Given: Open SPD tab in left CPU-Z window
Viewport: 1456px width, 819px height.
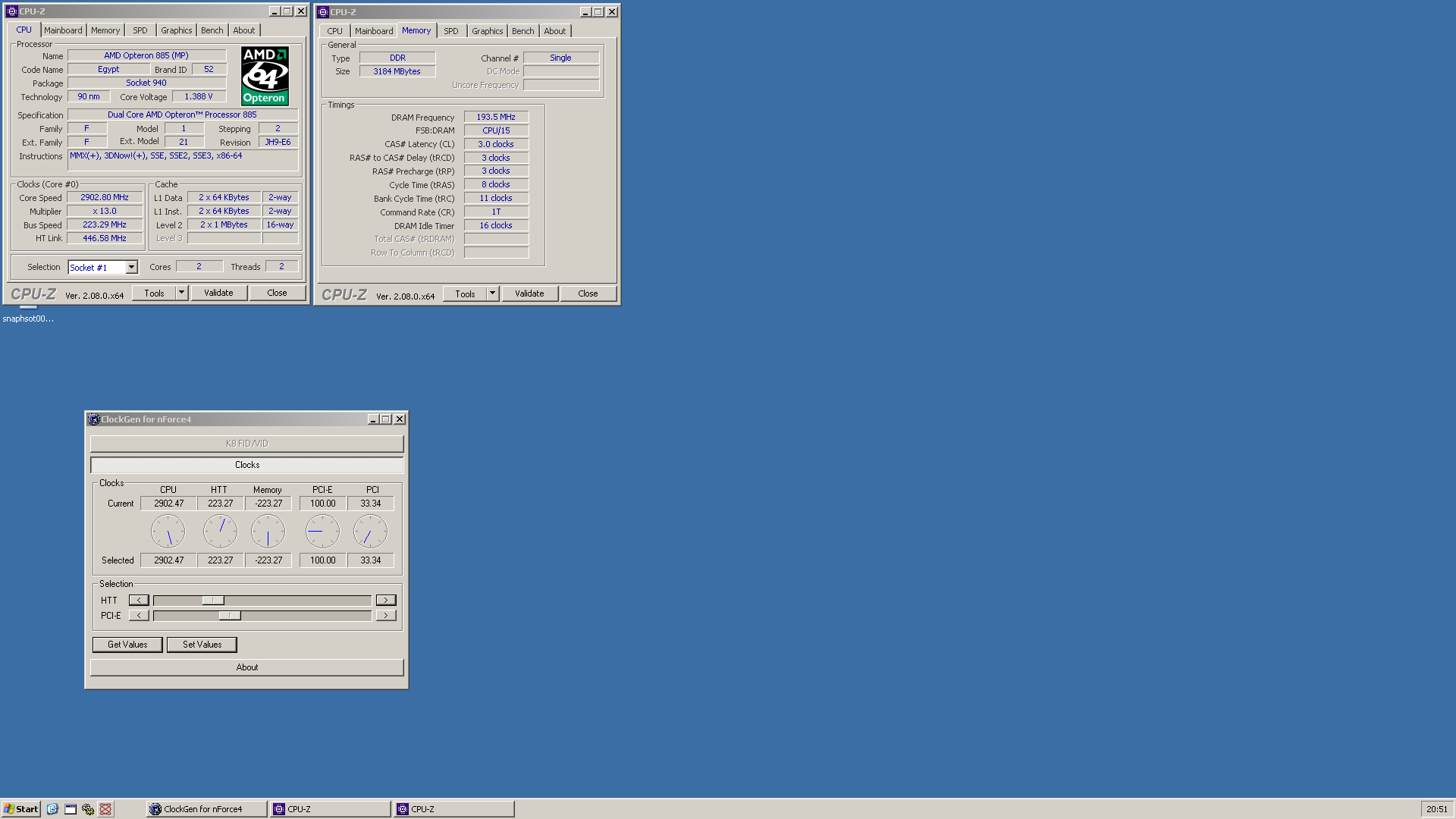Looking at the screenshot, I should pos(140,30).
